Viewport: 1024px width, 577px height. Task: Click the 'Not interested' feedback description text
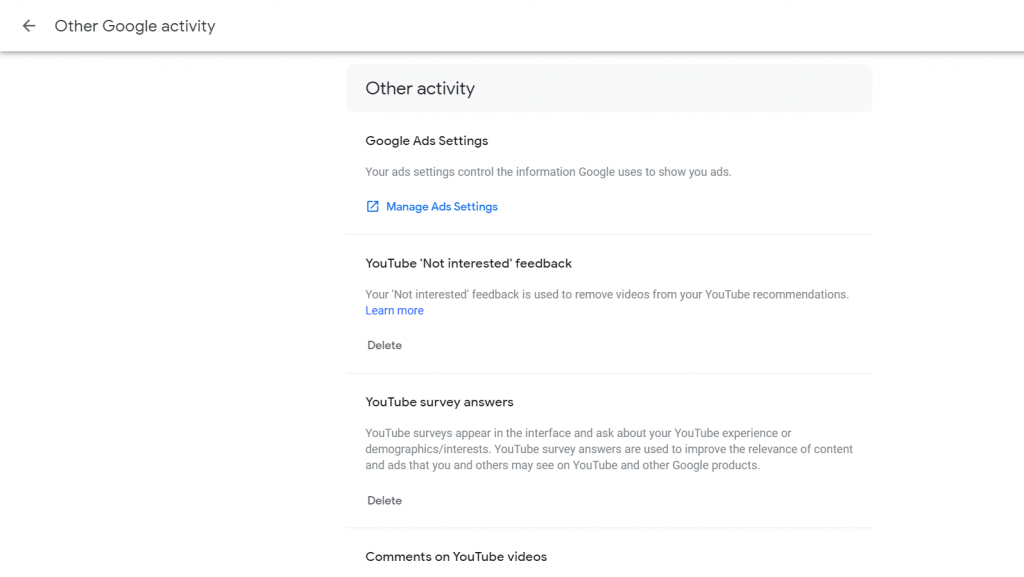coord(606,295)
